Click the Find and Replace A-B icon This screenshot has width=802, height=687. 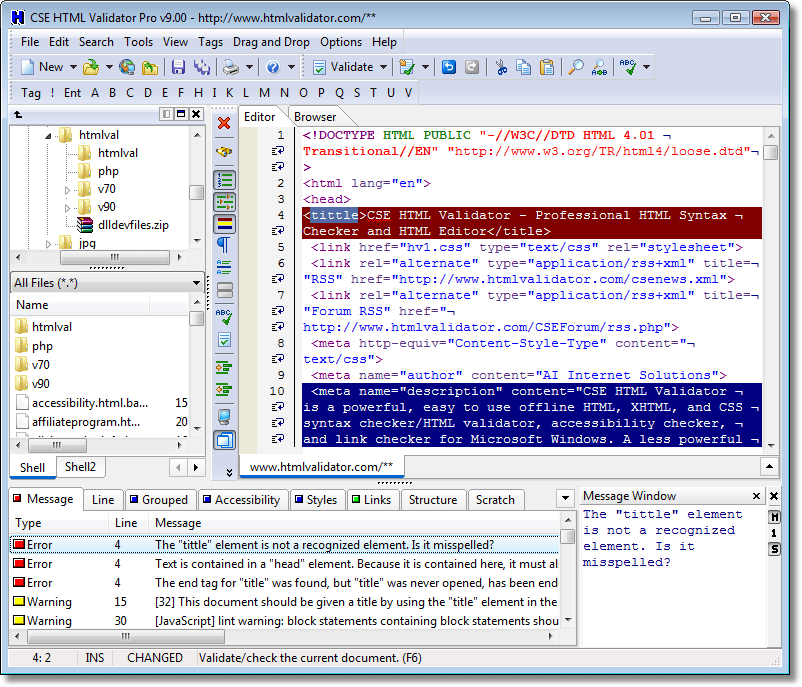coord(599,67)
